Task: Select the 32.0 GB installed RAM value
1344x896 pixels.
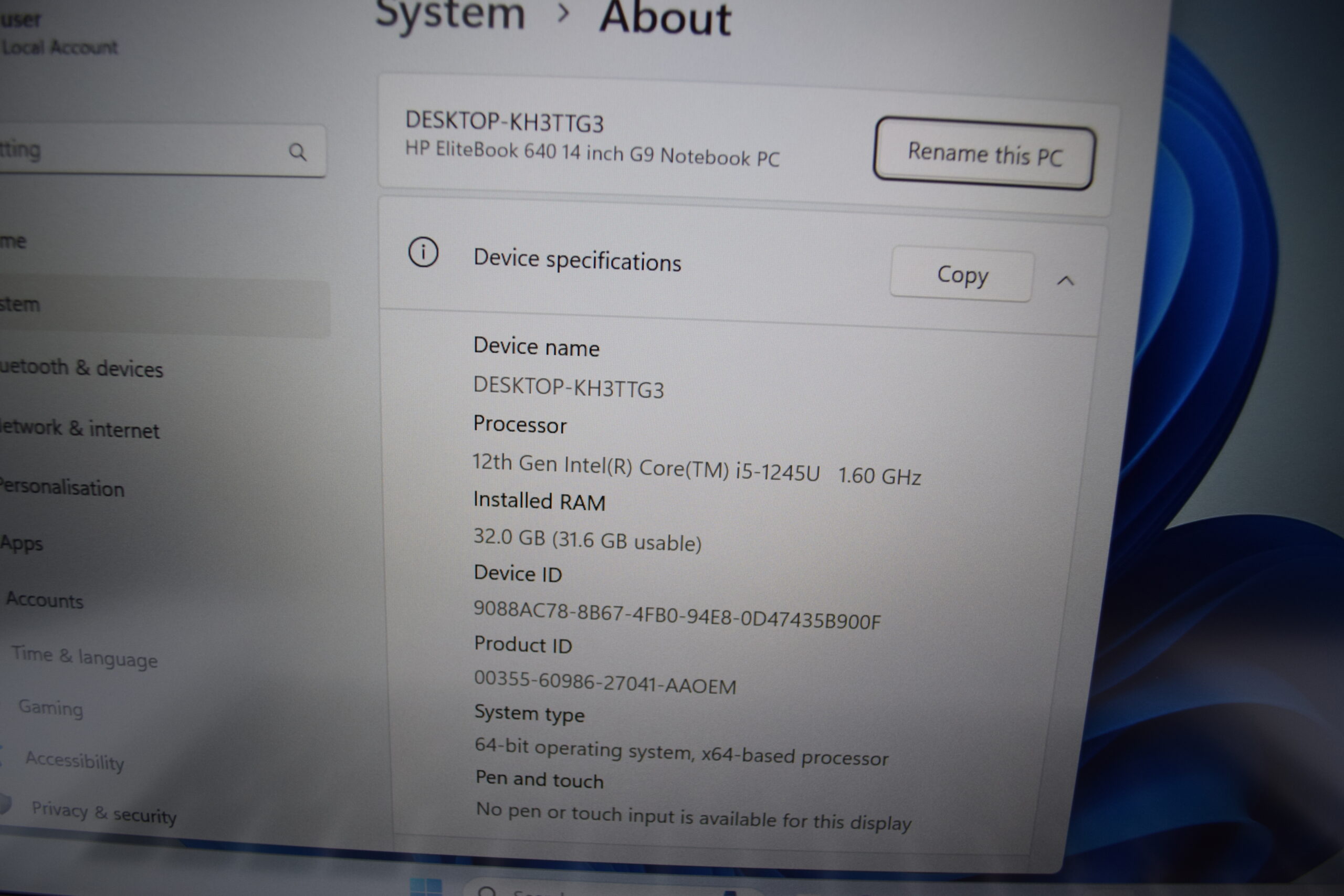Action: [x=587, y=540]
